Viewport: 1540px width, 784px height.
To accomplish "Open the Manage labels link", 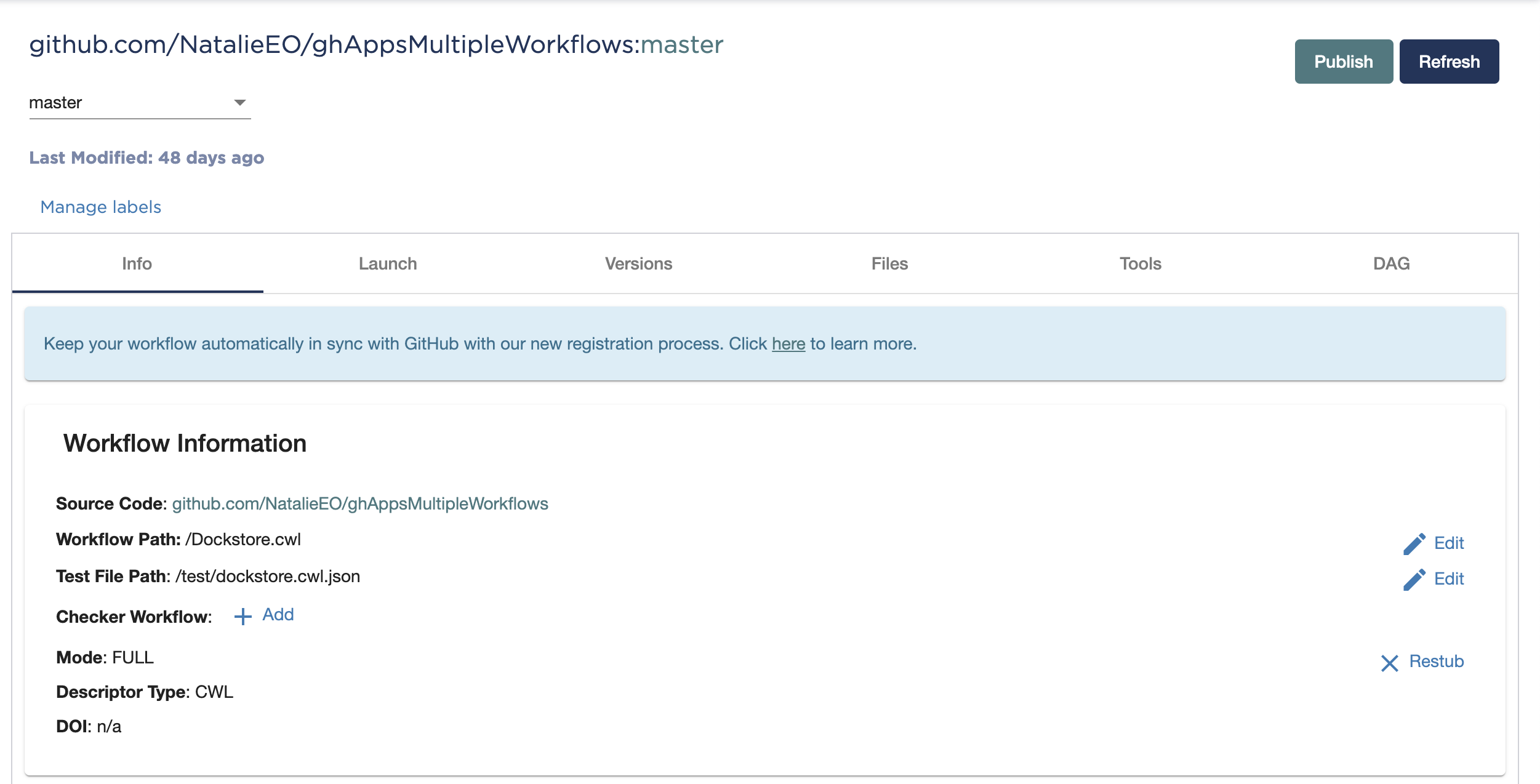I will coord(100,207).
